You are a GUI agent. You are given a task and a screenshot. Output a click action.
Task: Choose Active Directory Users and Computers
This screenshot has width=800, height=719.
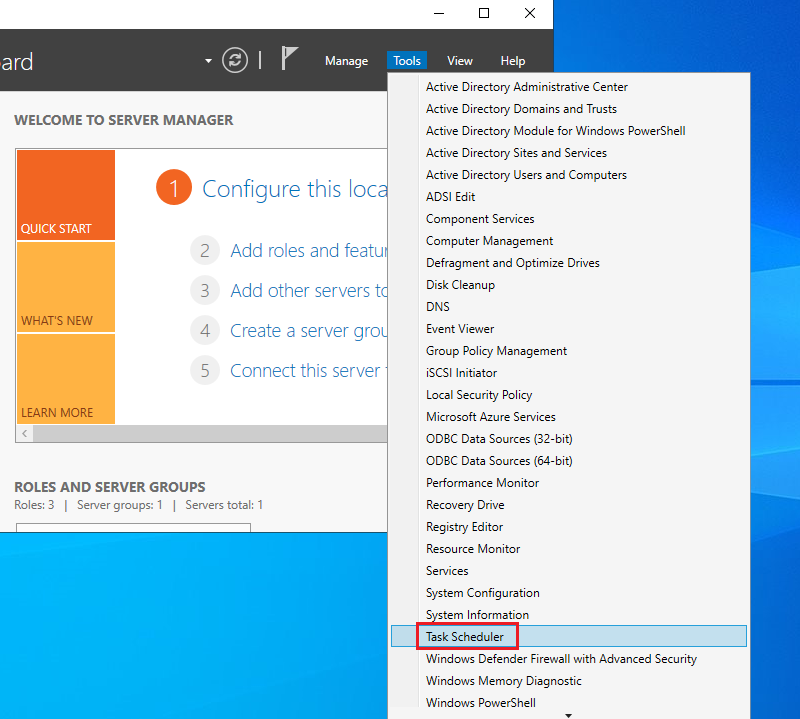coord(526,175)
